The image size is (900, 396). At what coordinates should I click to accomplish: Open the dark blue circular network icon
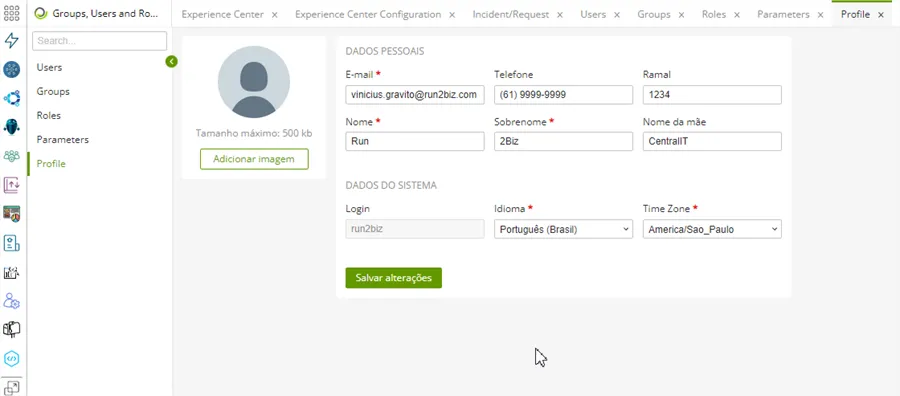(11, 69)
